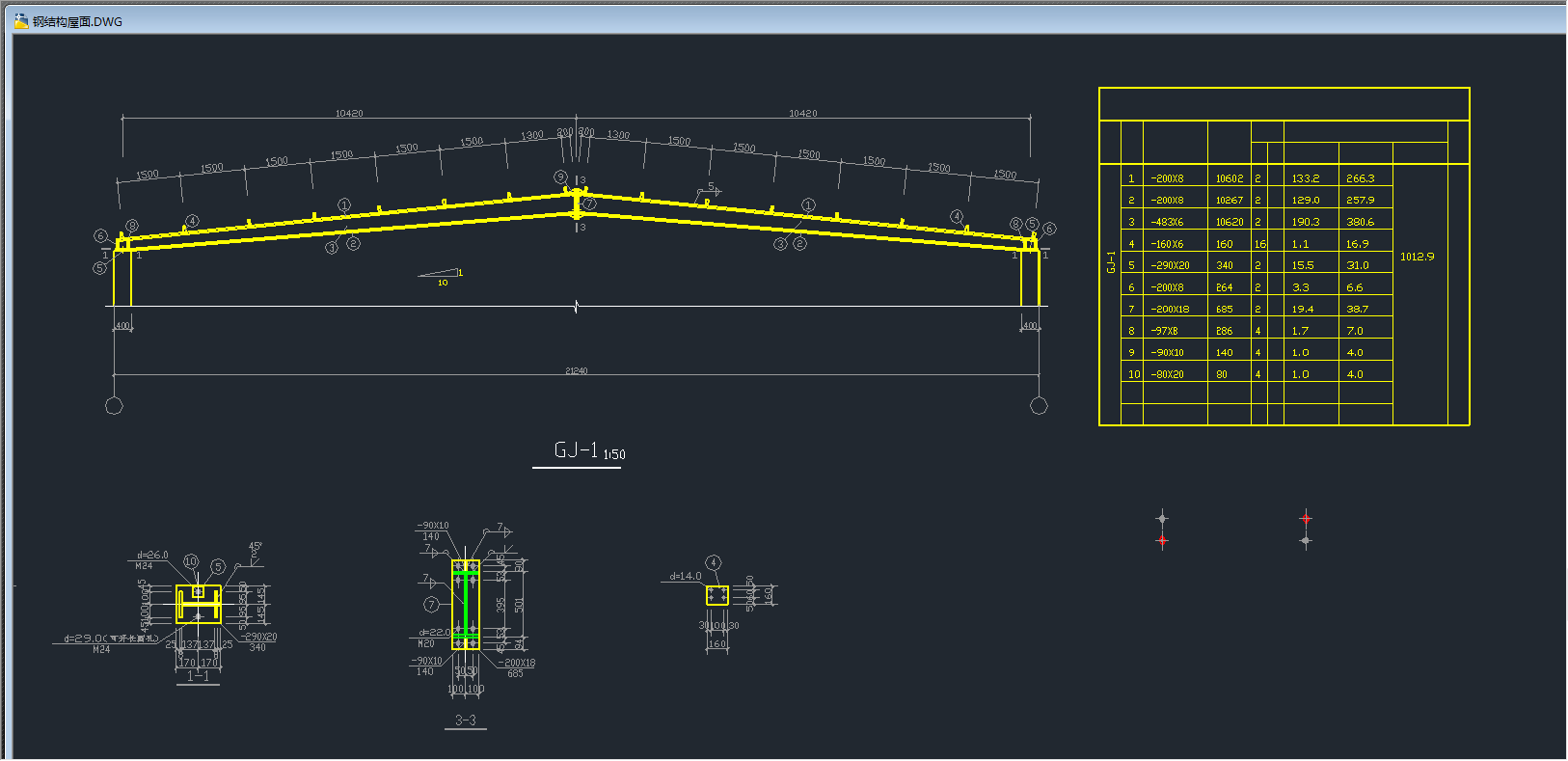The image size is (1568, 761).
Task: Click the small yellow plate 4 detail
Action: pyautogui.click(x=716, y=595)
